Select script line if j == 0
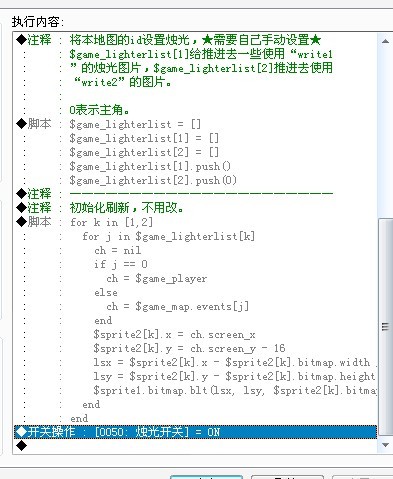 (x=196, y=264)
